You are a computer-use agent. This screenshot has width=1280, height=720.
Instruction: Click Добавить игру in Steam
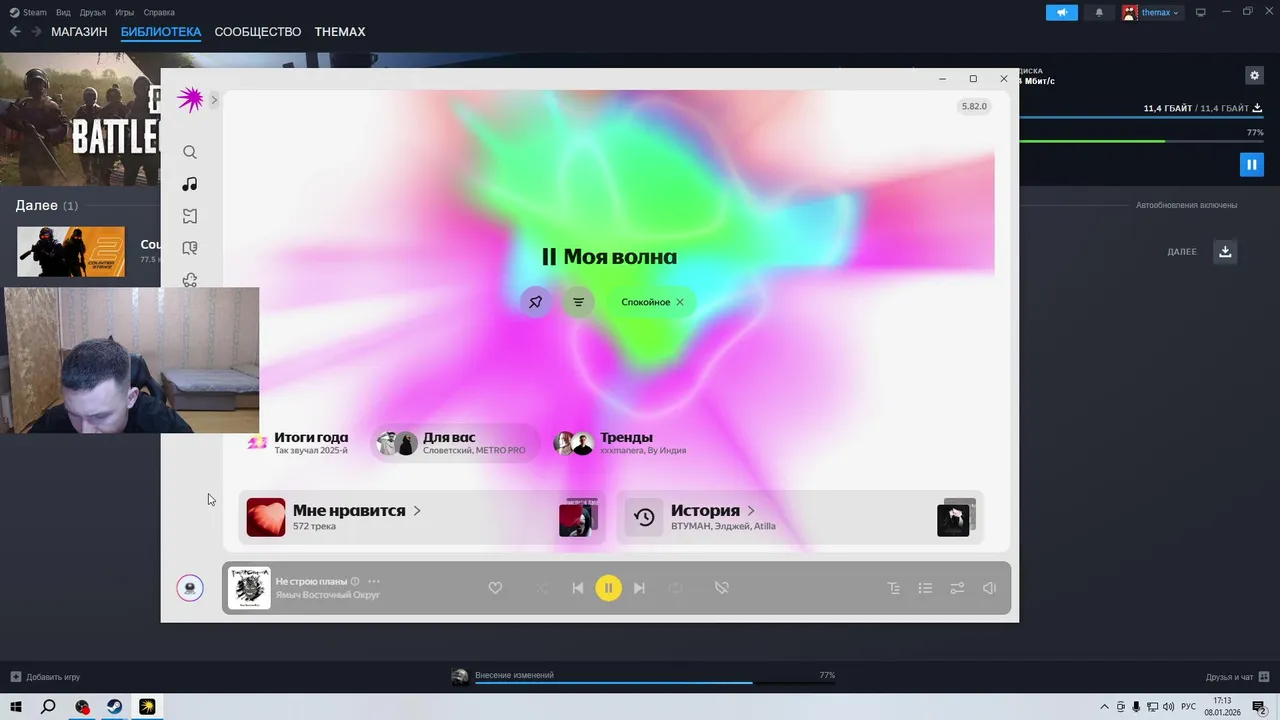pos(46,677)
